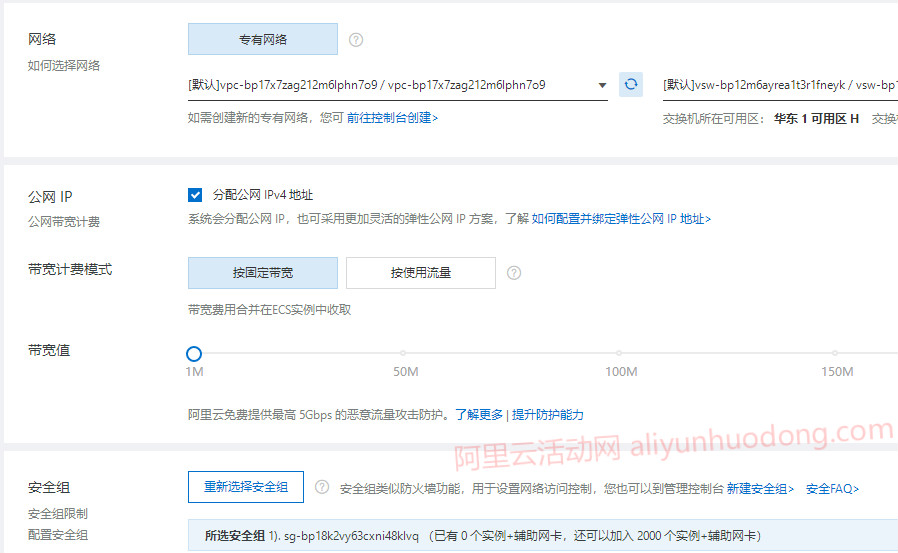Viewport: 898px width, 553px height.
Task: Open the 提升防护能力 link
Action: (548, 414)
